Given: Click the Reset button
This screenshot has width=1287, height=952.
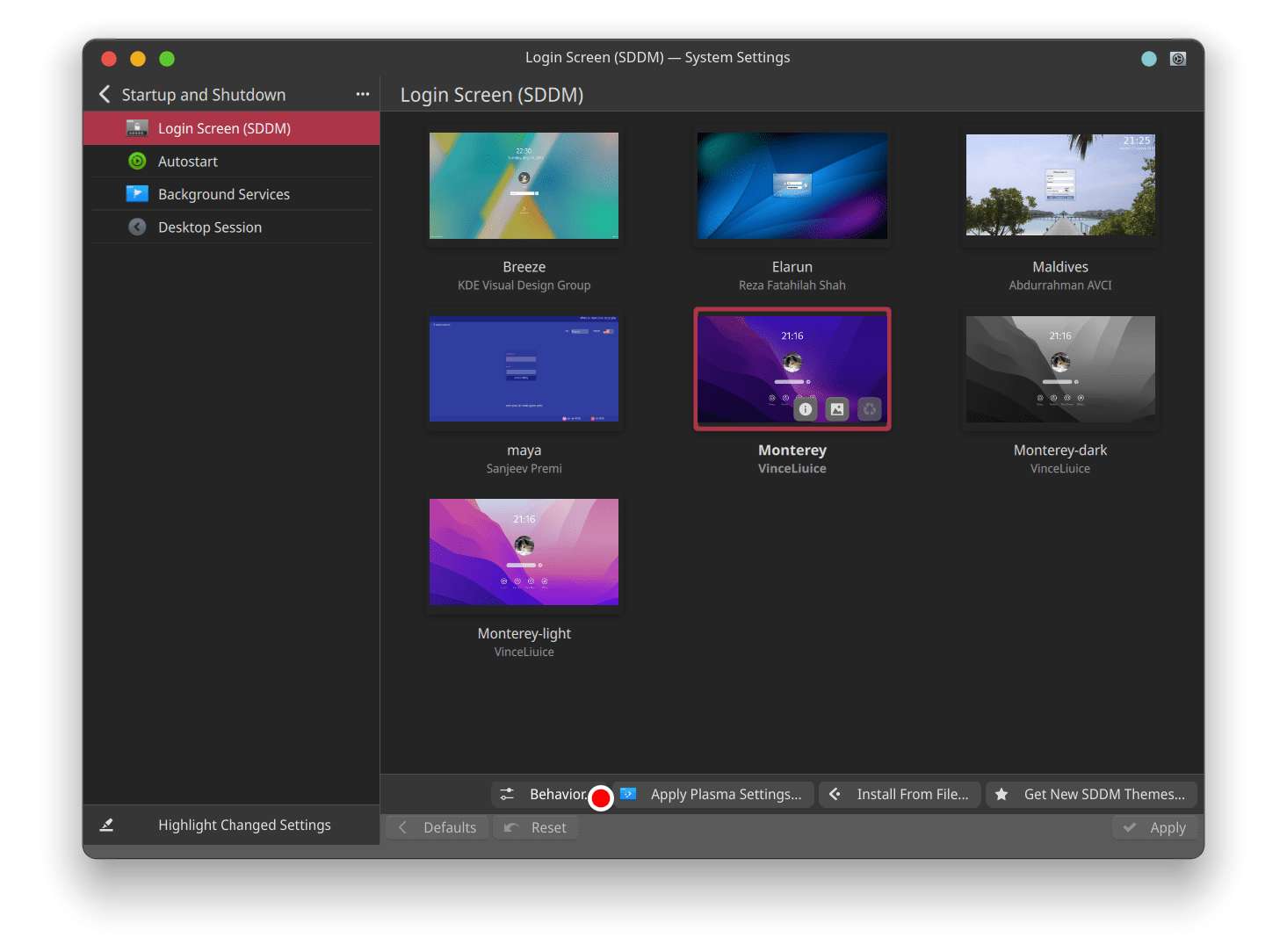Looking at the screenshot, I should 536,826.
